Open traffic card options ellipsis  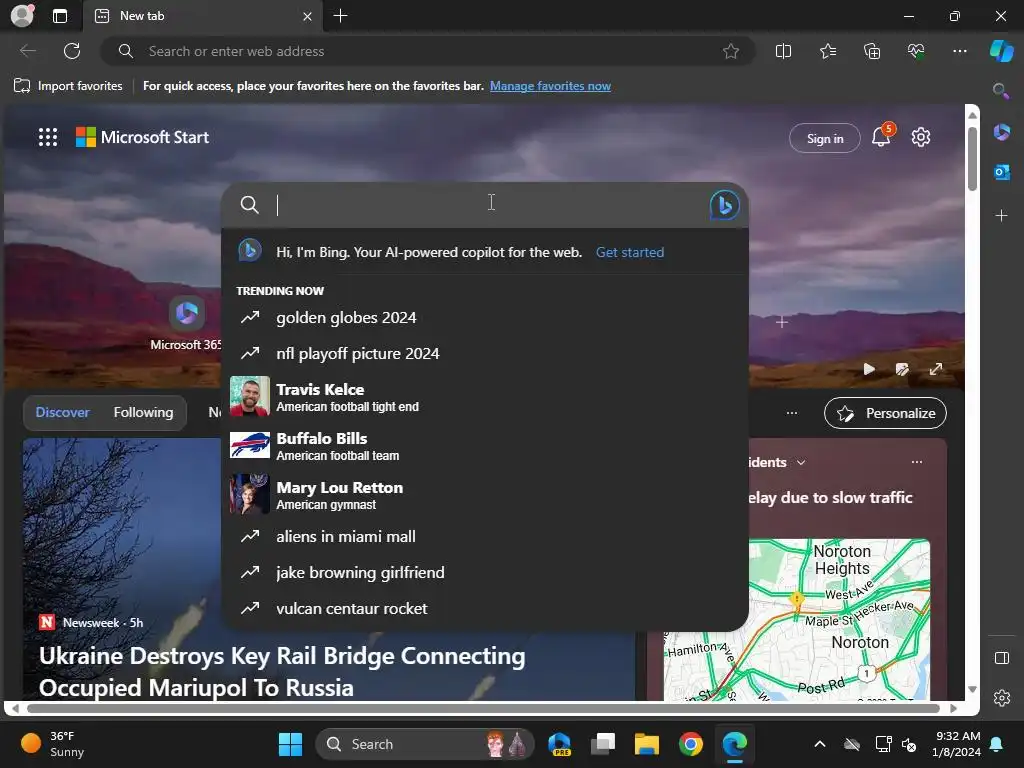point(917,462)
